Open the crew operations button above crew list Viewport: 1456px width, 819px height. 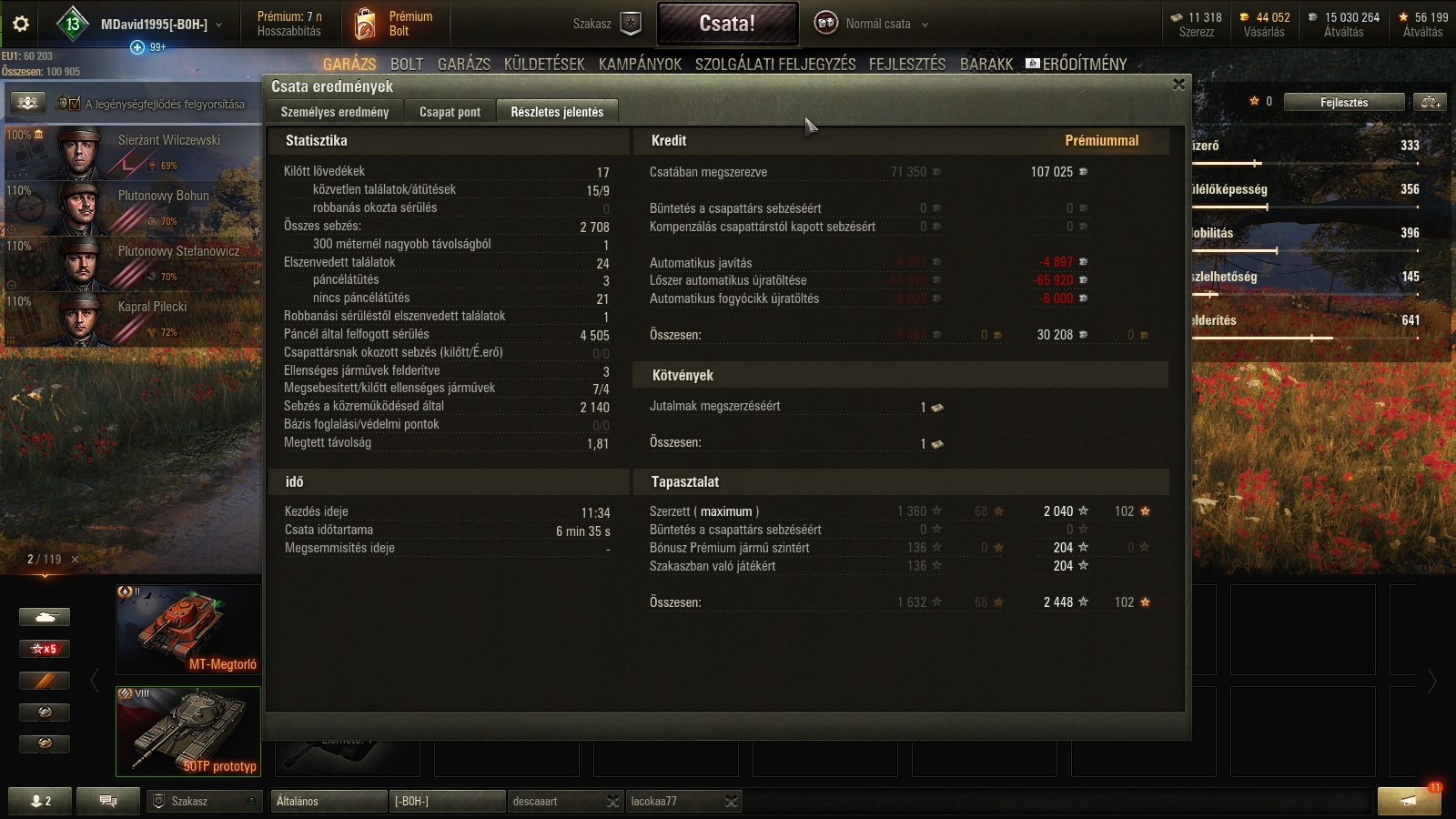point(27,103)
